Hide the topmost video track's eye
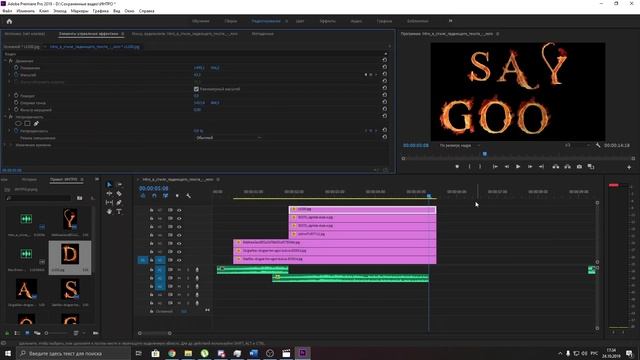 pos(179,210)
